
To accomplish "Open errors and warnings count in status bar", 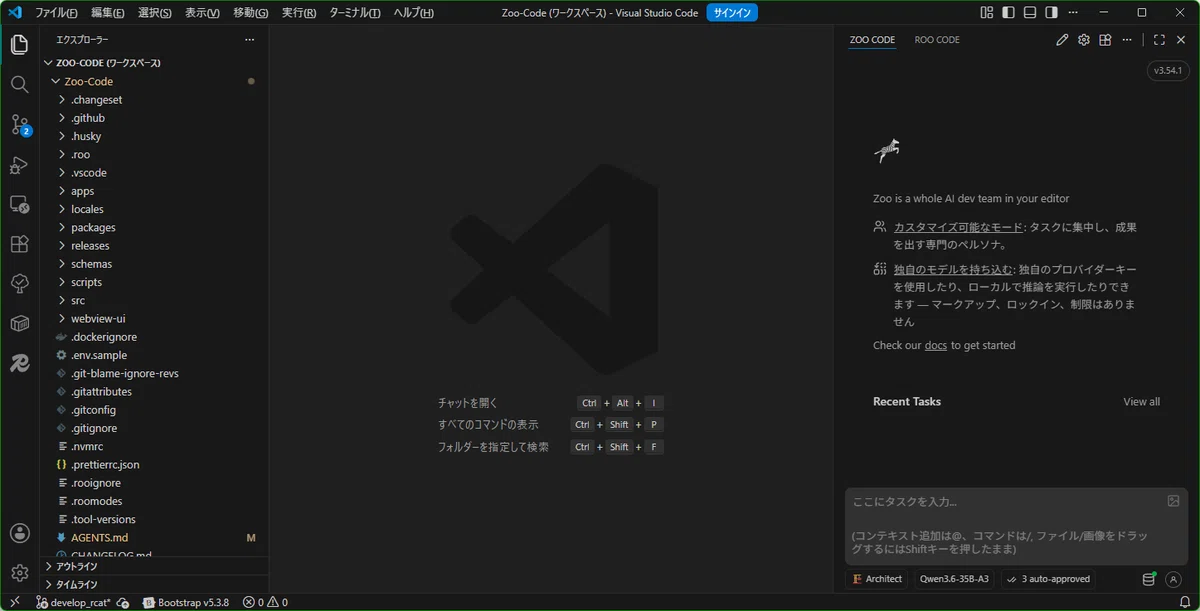I will 265,603.
